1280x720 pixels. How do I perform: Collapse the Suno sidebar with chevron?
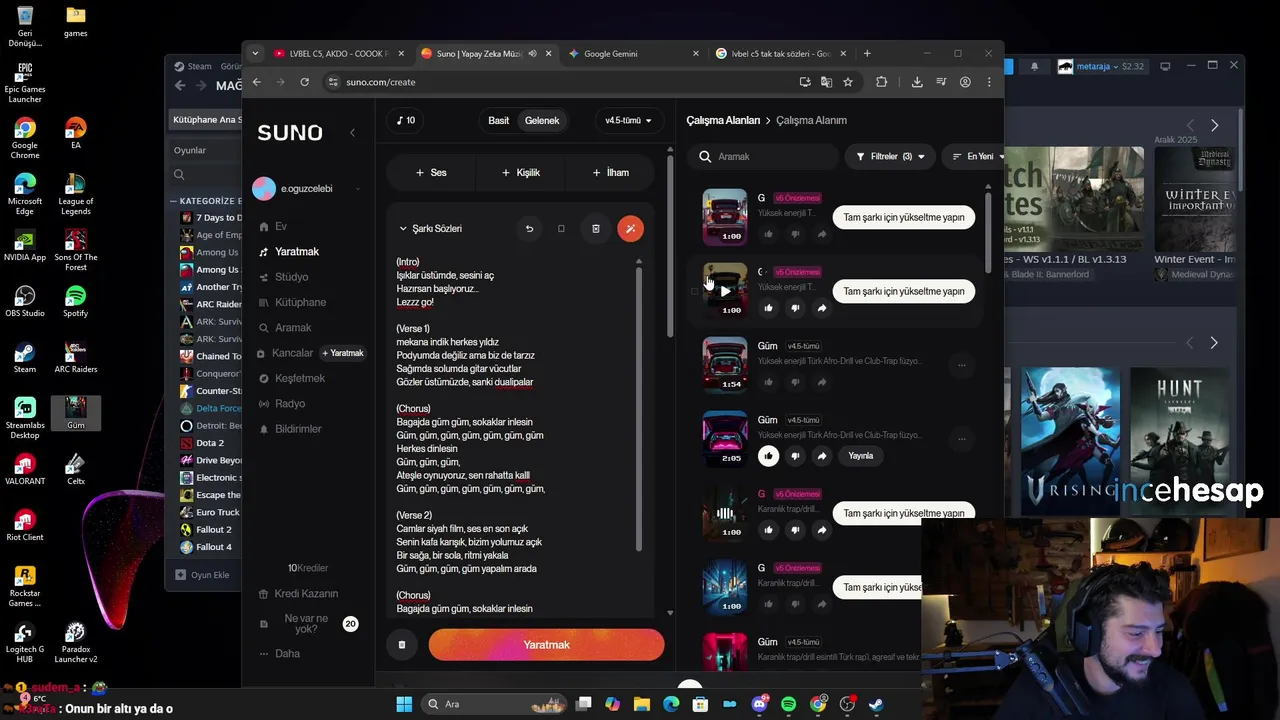coord(352,132)
